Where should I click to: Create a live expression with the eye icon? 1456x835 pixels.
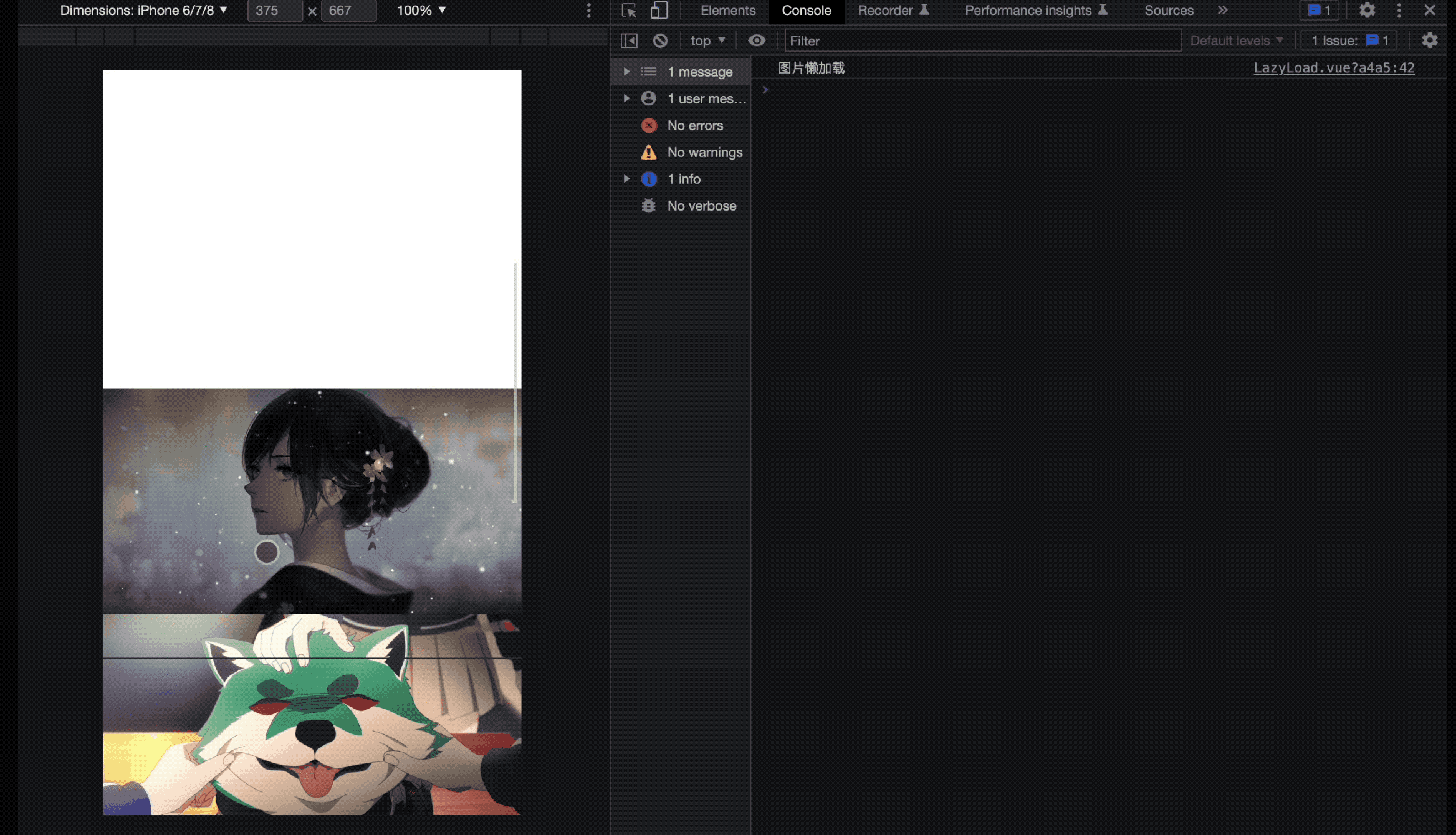757,41
